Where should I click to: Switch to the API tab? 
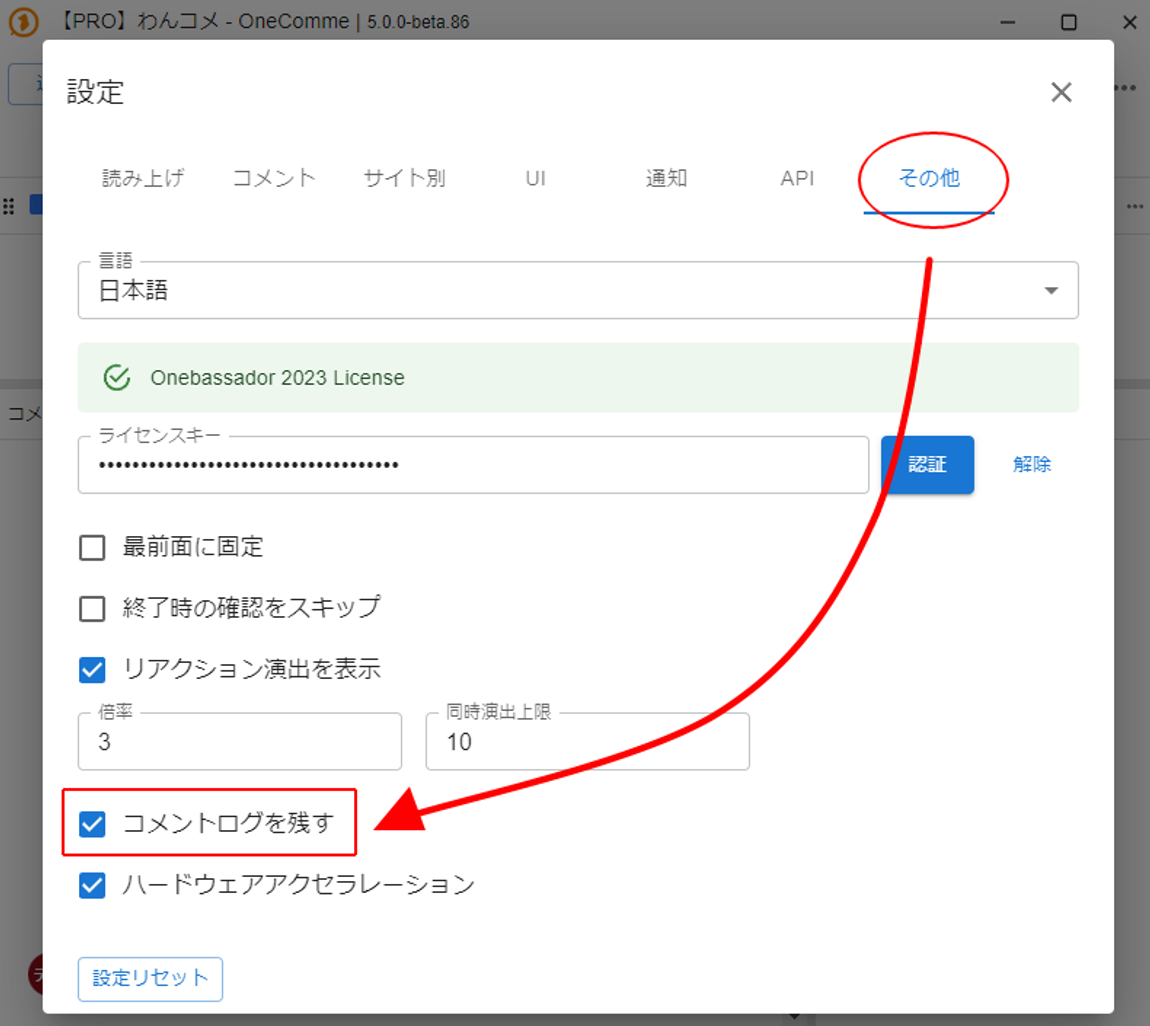[x=797, y=178]
